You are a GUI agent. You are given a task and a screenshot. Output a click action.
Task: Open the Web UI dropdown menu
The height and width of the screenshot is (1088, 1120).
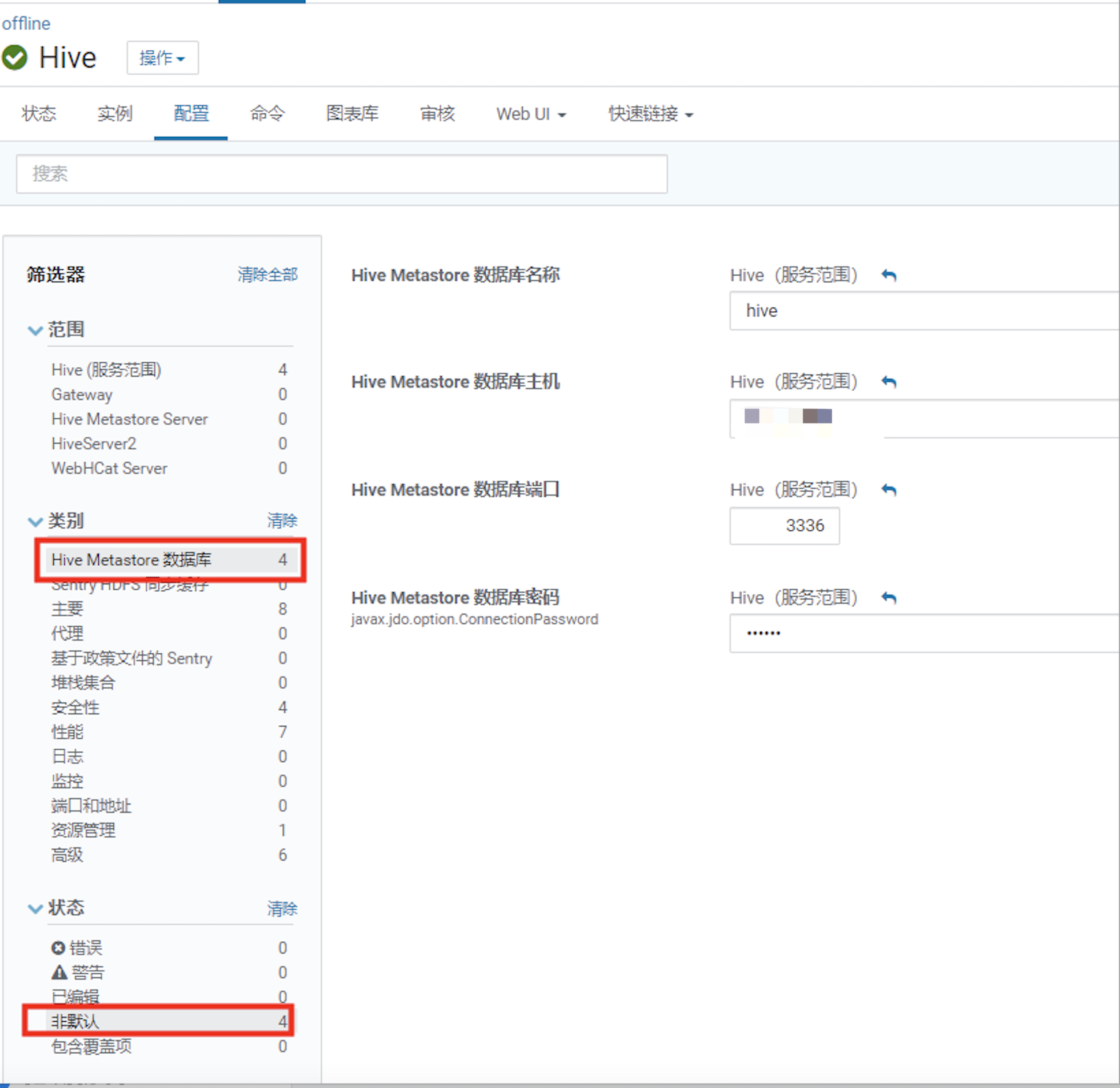click(x=531, y=114)
